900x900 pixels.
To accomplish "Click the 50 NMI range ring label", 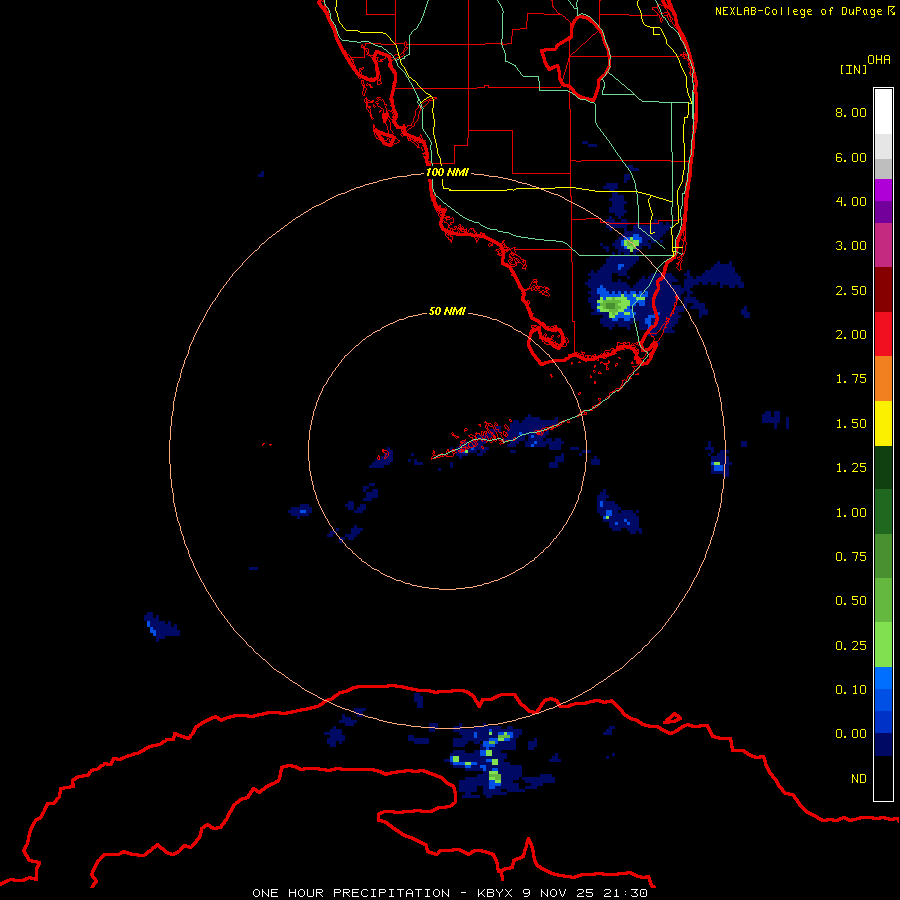I will 447,311.
